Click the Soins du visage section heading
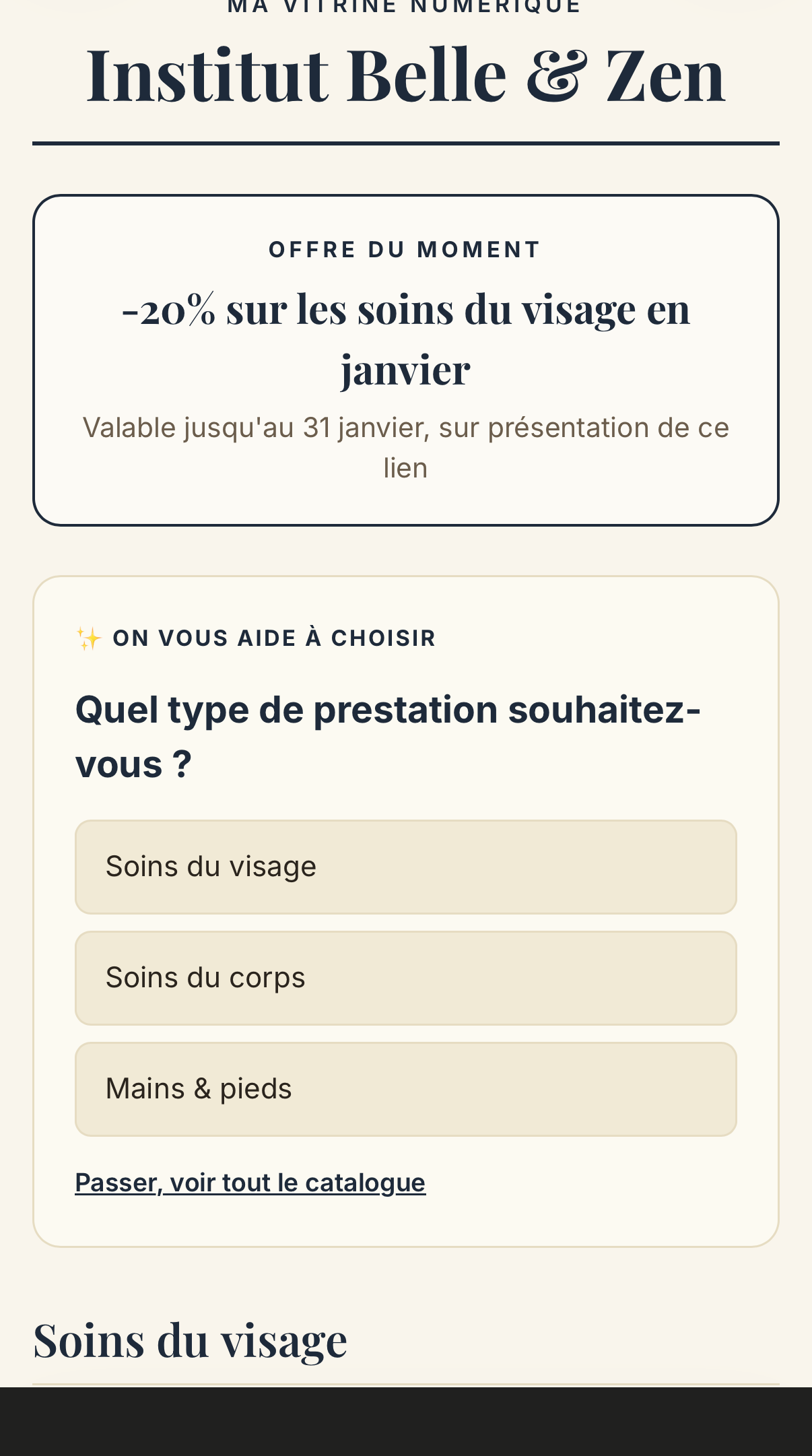812x1456 pixels. [x=190, y=1339]
